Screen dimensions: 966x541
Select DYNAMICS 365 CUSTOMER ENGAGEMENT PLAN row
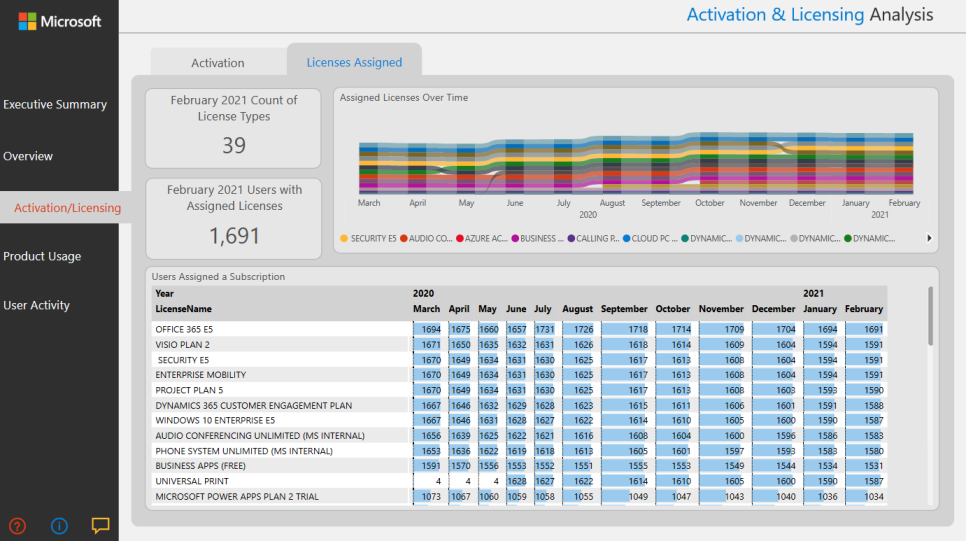tap(254, 405)
